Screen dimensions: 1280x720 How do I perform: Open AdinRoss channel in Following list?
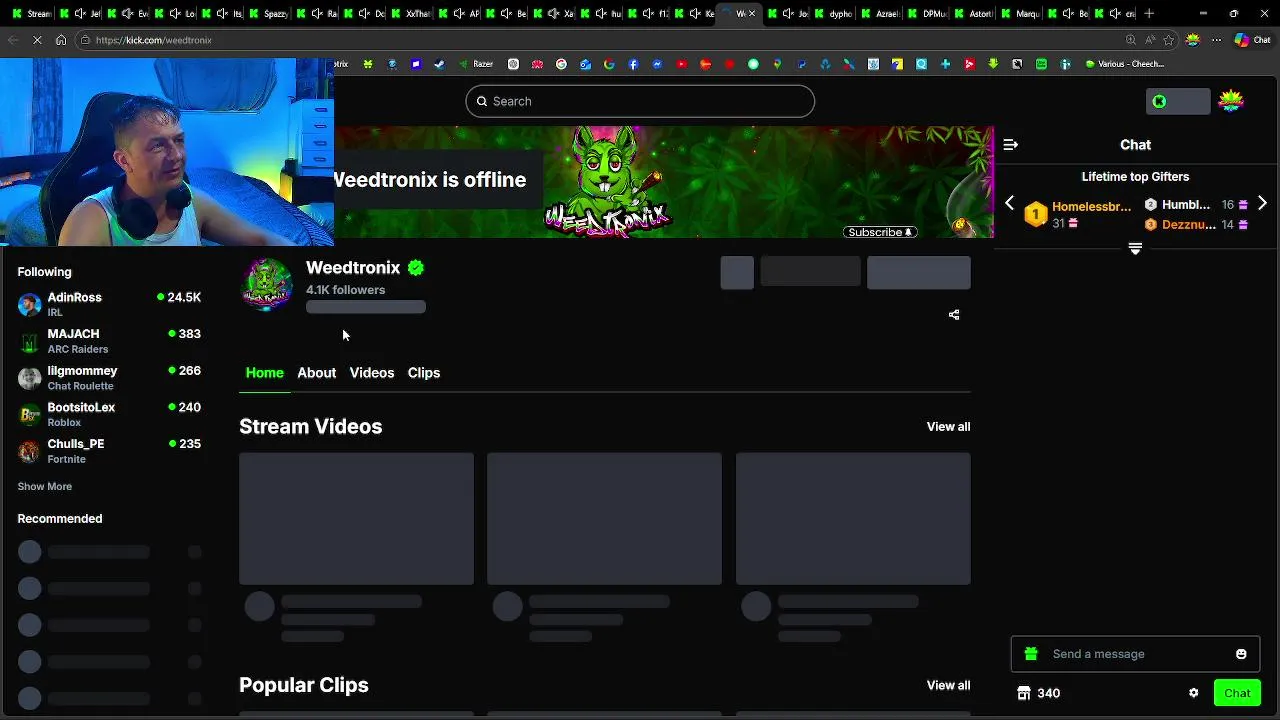click(109, 304)
